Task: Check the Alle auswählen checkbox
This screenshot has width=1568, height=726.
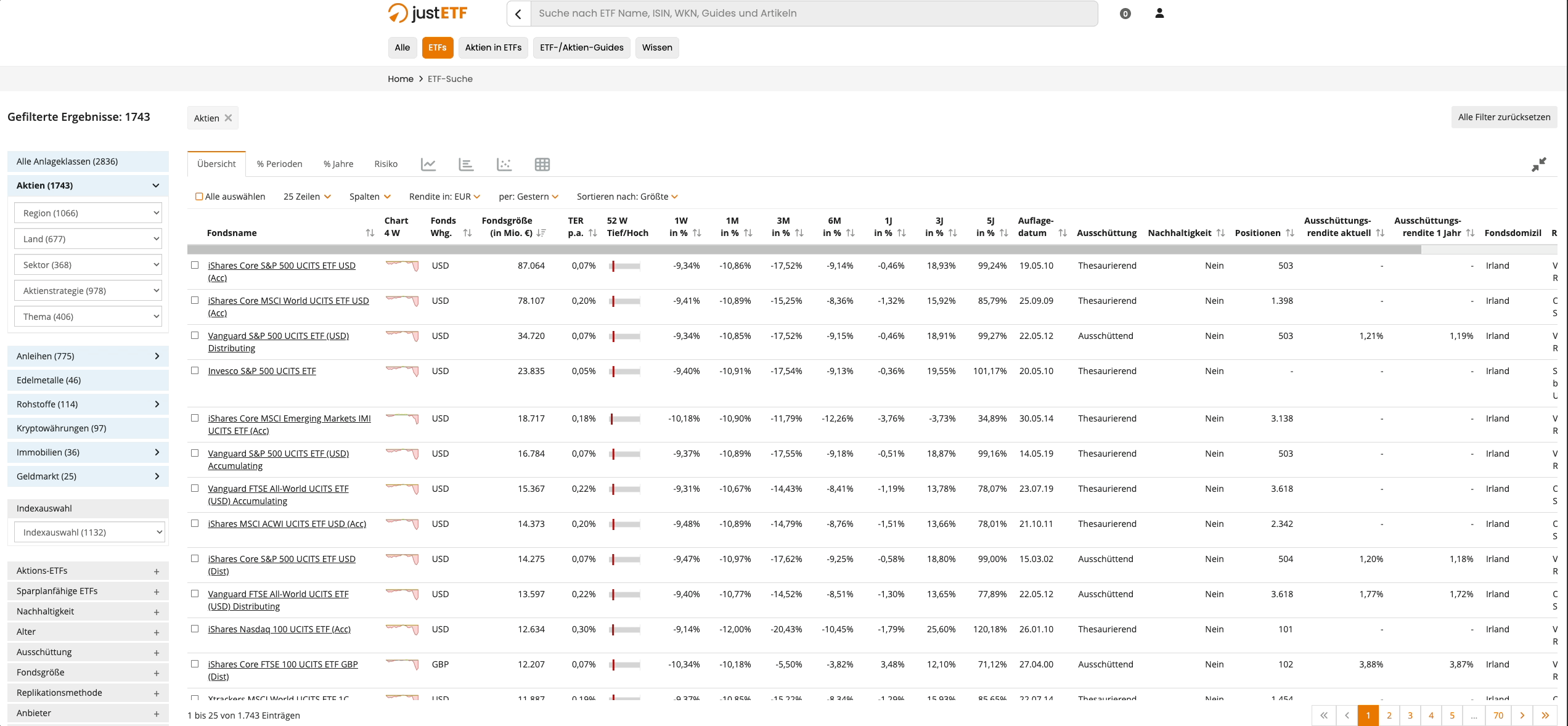Action: (x=199, y=197)
